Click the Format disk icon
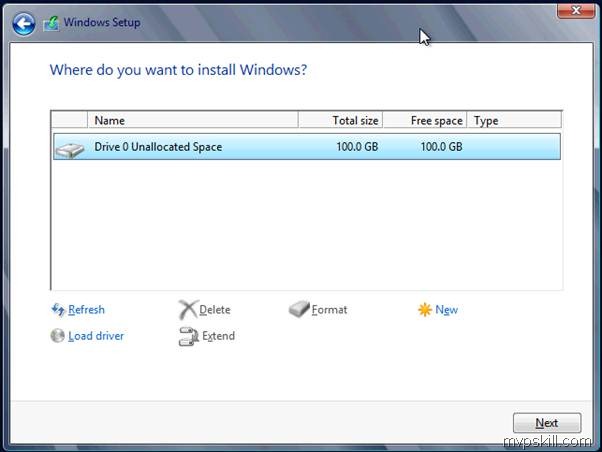Screen dimensions: 602x452 click(x=299, y=309)
